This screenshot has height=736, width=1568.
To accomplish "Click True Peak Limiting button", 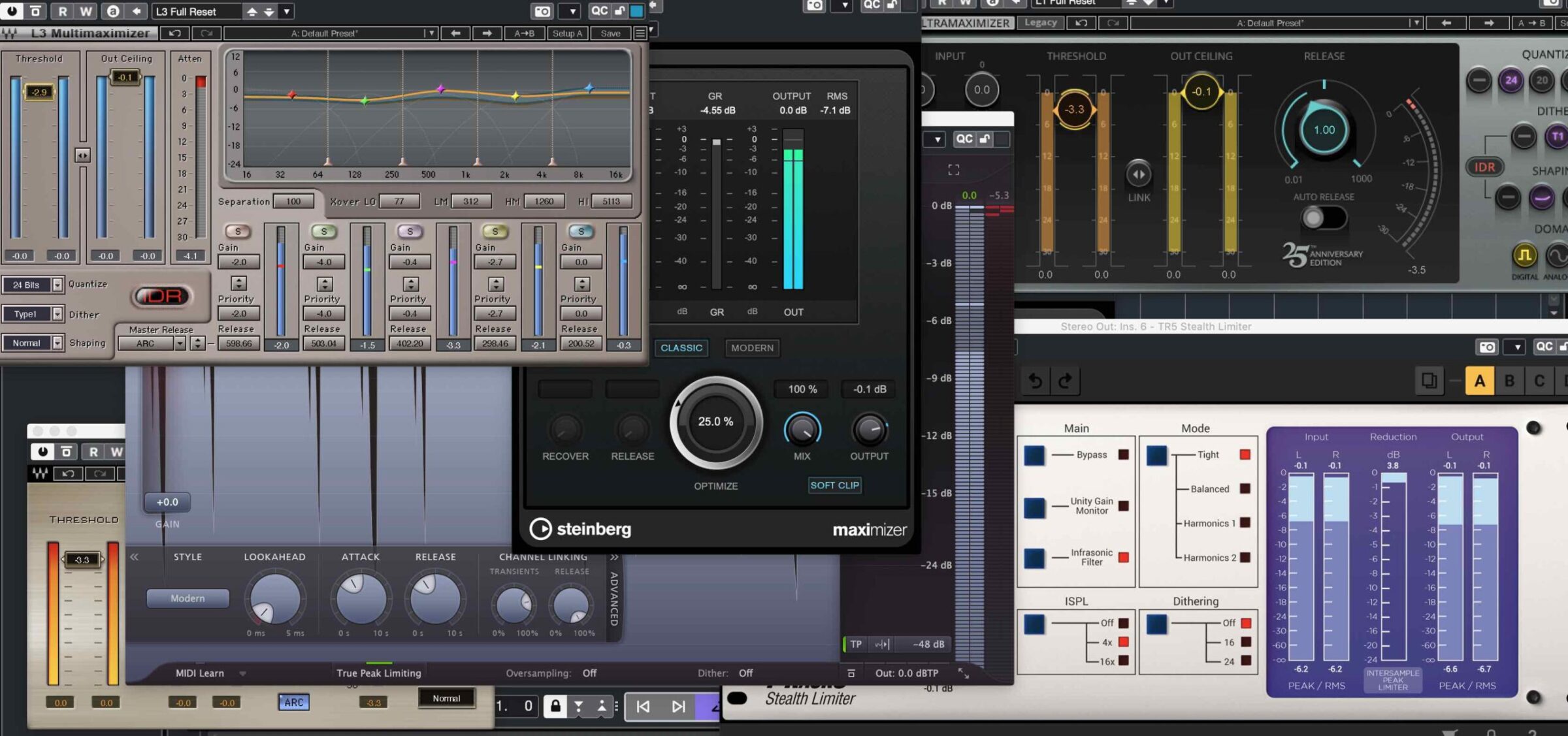I will (379, 673).
